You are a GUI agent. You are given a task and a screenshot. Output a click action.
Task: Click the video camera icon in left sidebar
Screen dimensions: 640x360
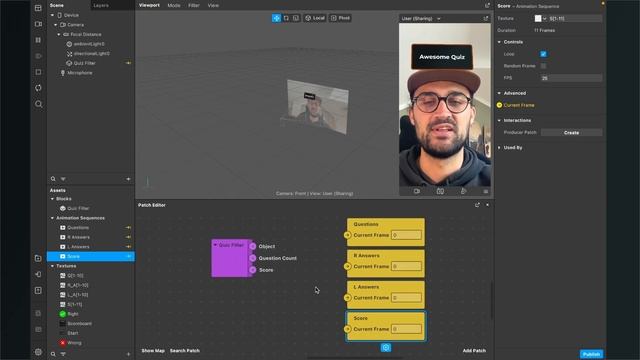click(38, 24)
